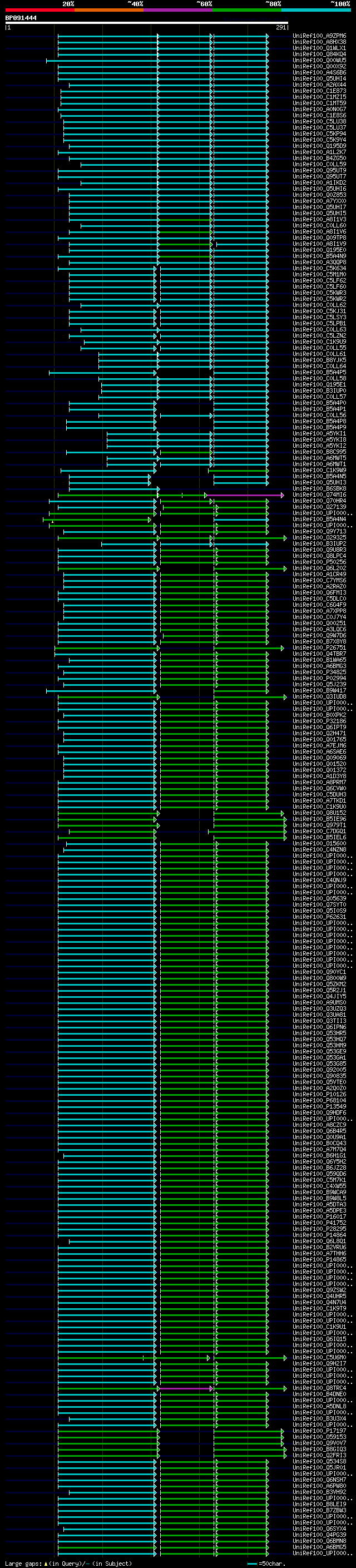Open hit UniRef100_A4S6B6
The height and width of the screenshot is (1568, 356).
319,72
